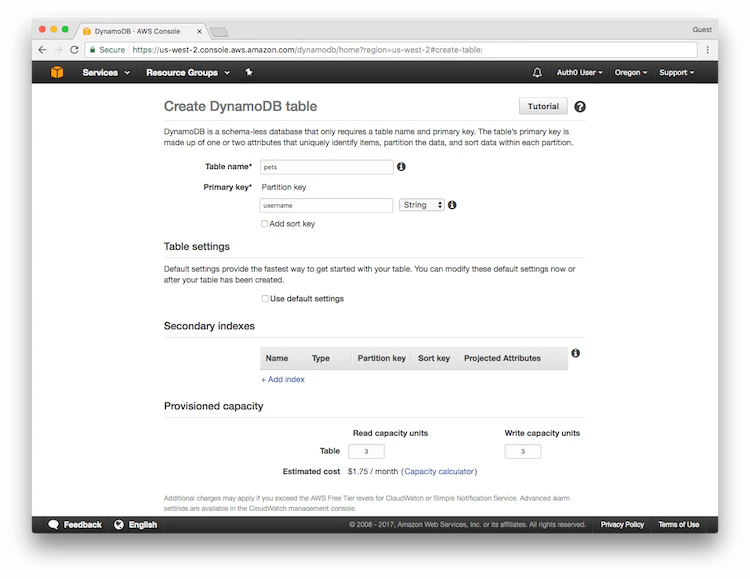Image resolution: width=750 pixels, height=579 pixels.
Task: Click the help question mark icon
Action: click(580, 107)
